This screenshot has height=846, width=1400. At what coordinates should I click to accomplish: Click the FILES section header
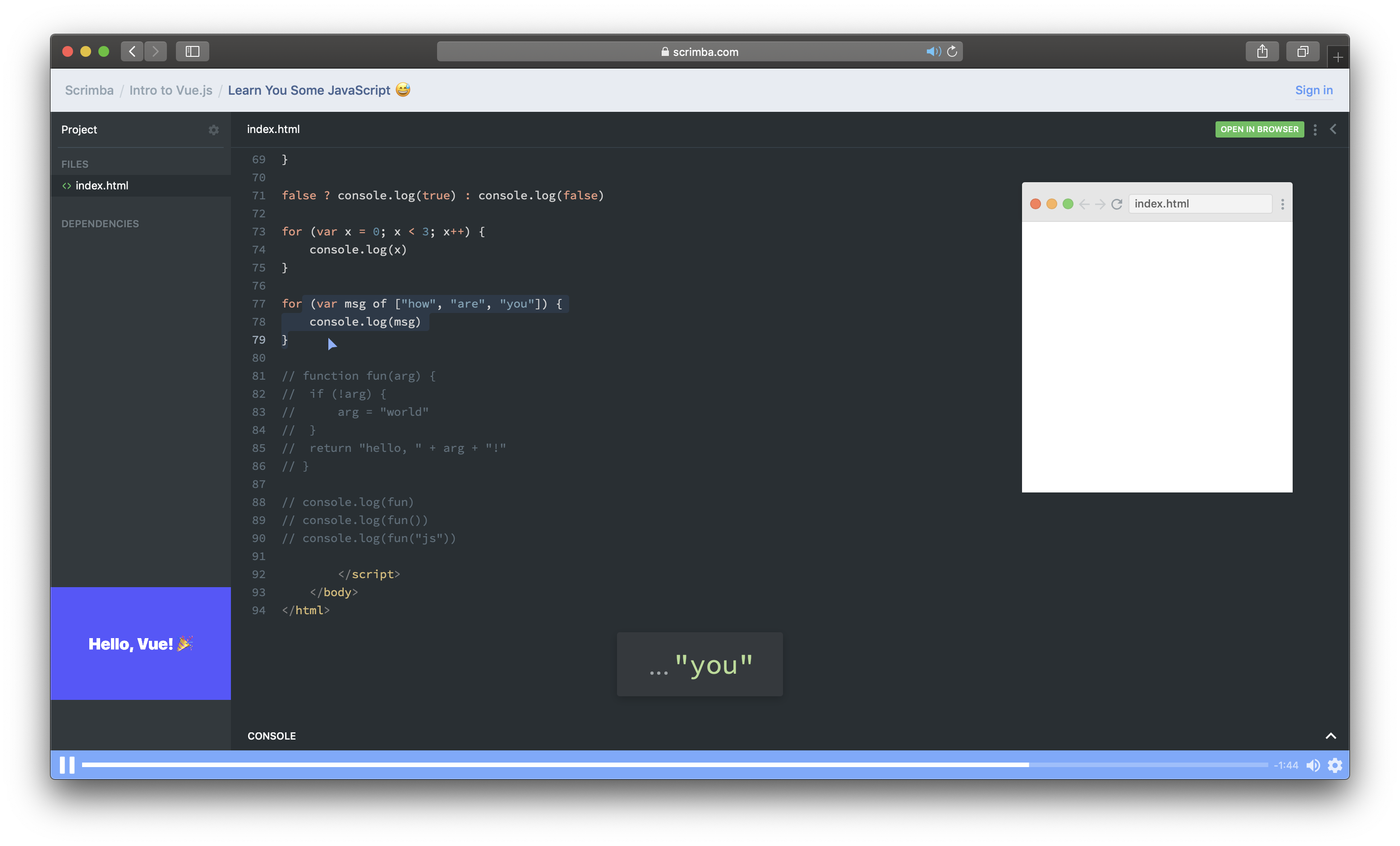tap(75, 164)
